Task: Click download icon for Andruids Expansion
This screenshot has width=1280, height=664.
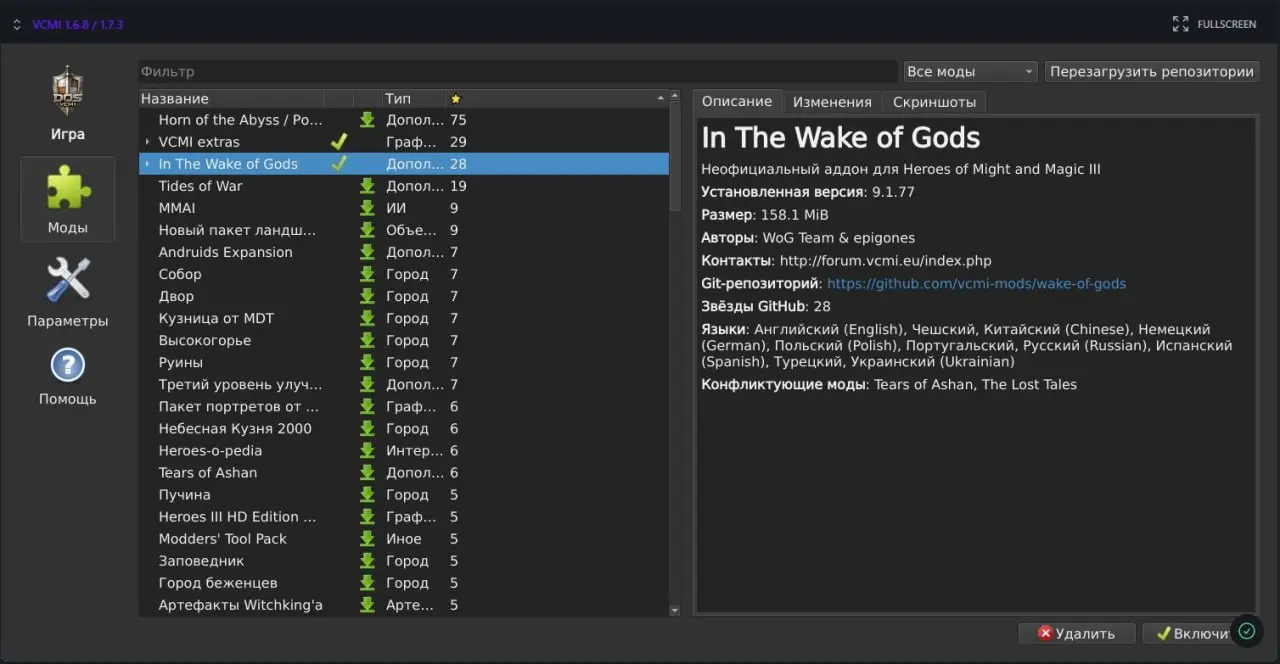Action: [367, 252]
